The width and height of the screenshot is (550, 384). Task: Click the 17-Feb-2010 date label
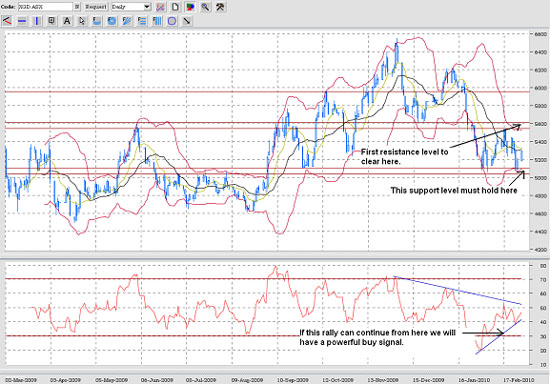click(x=518, y=380)
